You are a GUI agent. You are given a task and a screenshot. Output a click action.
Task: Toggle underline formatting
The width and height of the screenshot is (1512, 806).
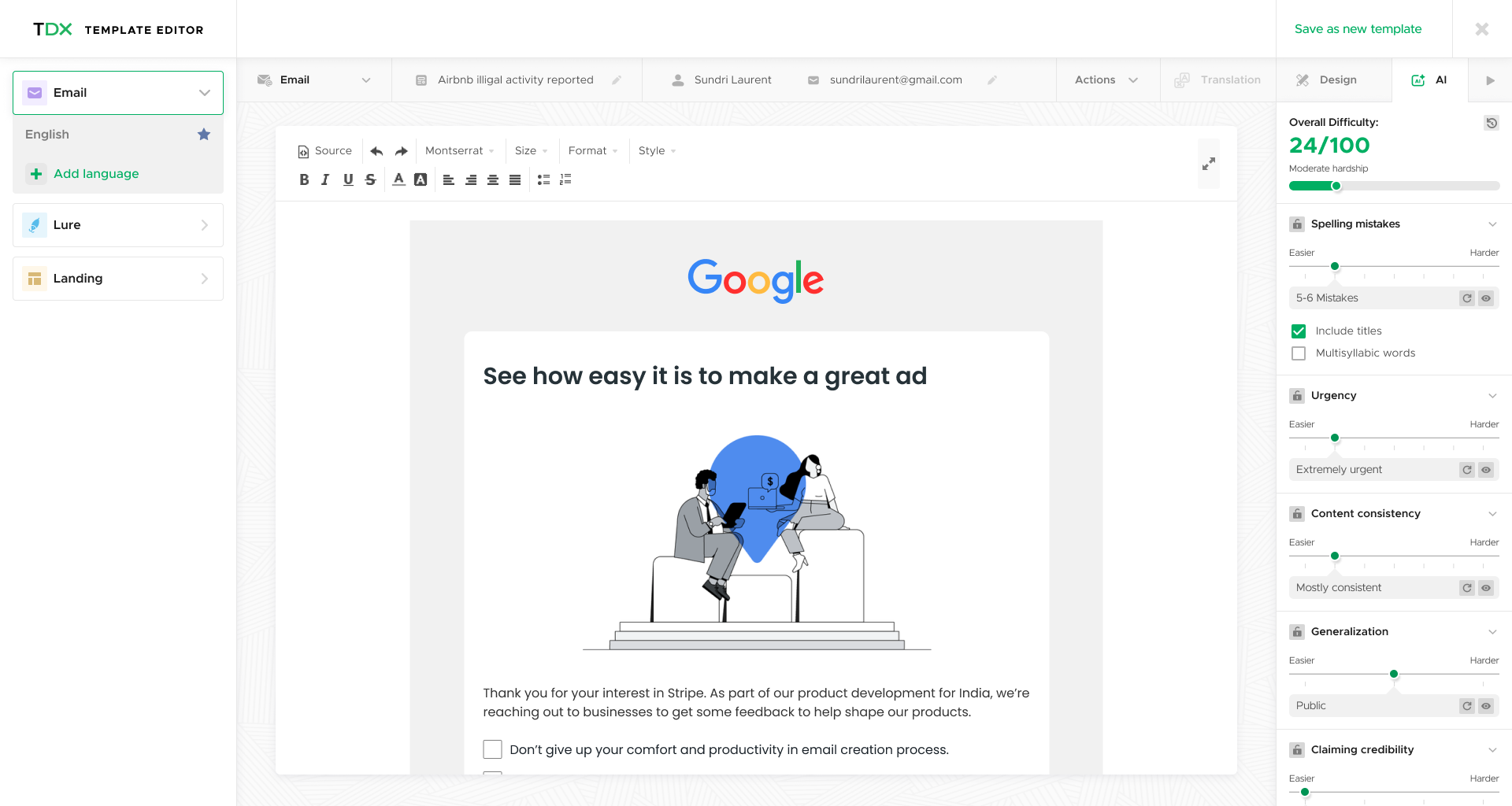tap(348, 180)
